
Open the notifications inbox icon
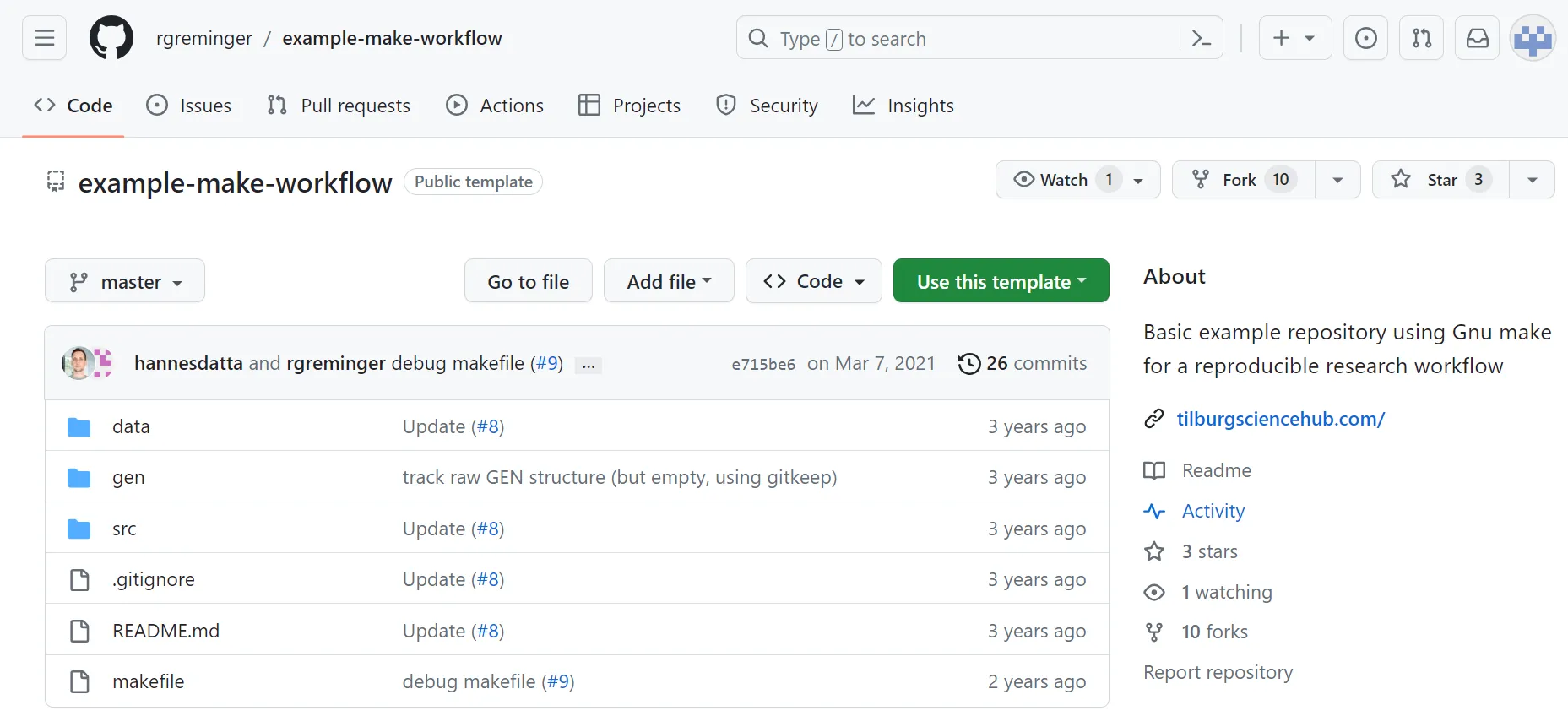click(x=1477, y=38)
